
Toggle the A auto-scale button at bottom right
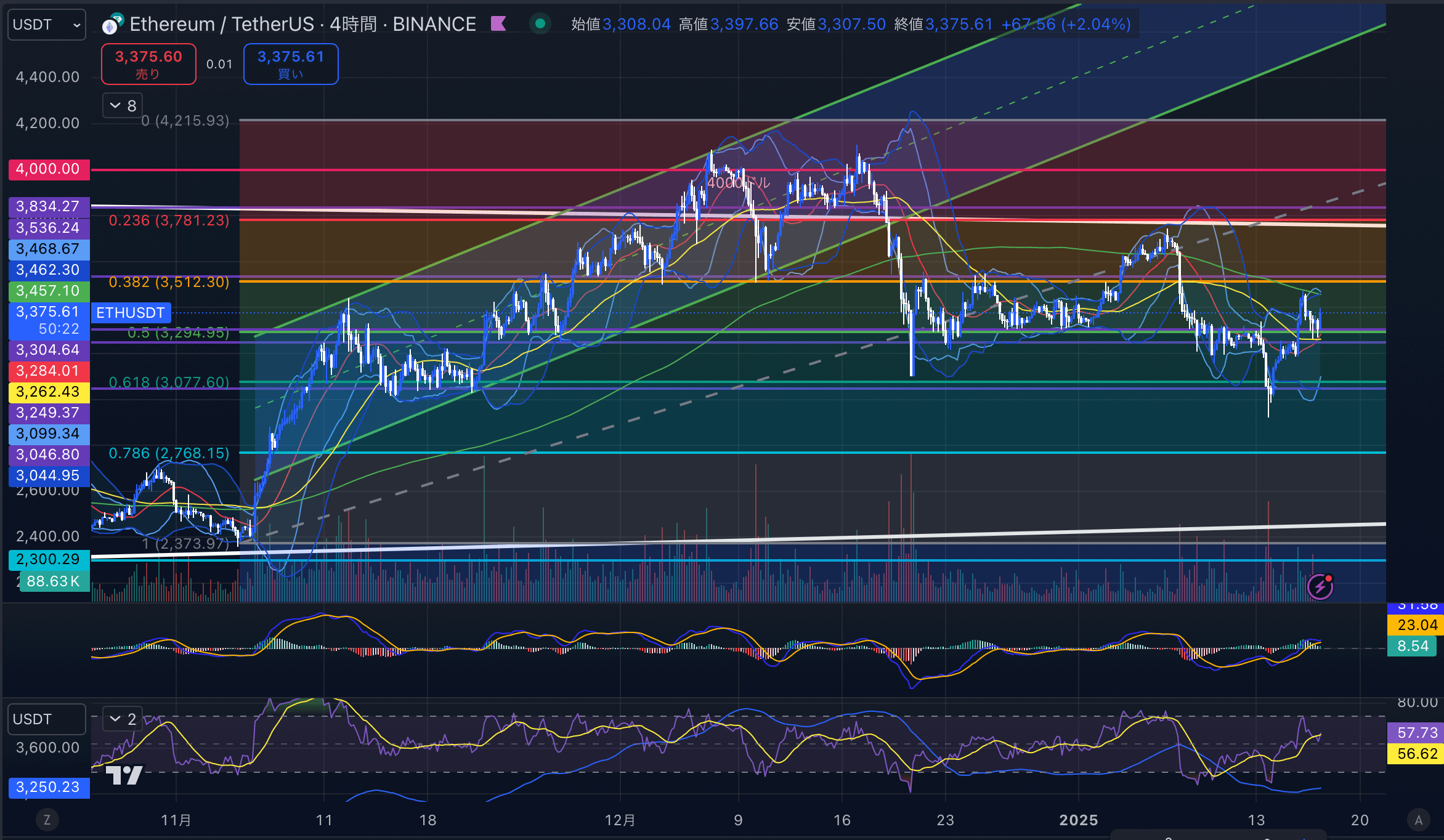pos(1419,820)
